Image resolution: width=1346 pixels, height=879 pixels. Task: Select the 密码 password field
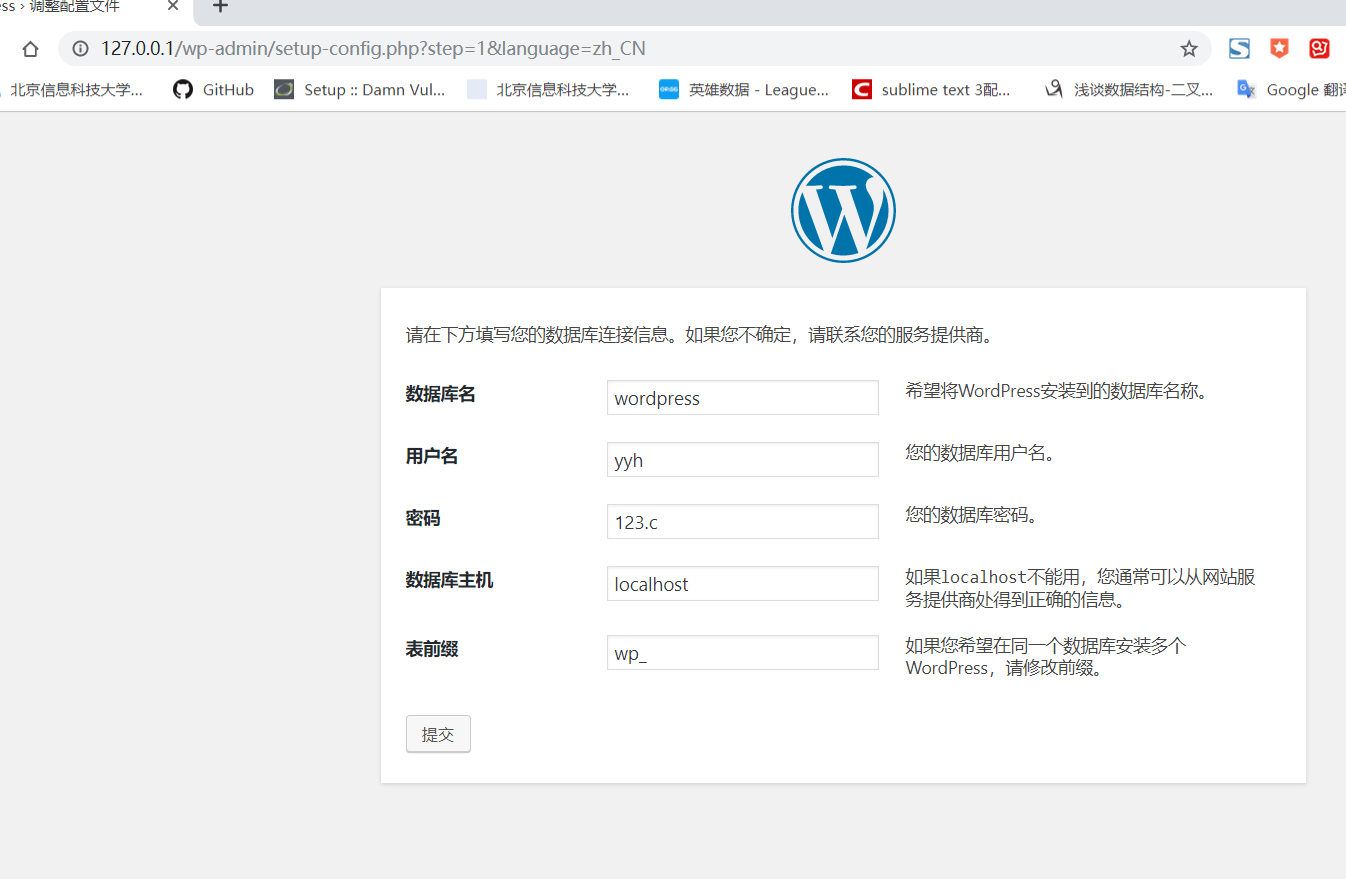coord(742,521)
